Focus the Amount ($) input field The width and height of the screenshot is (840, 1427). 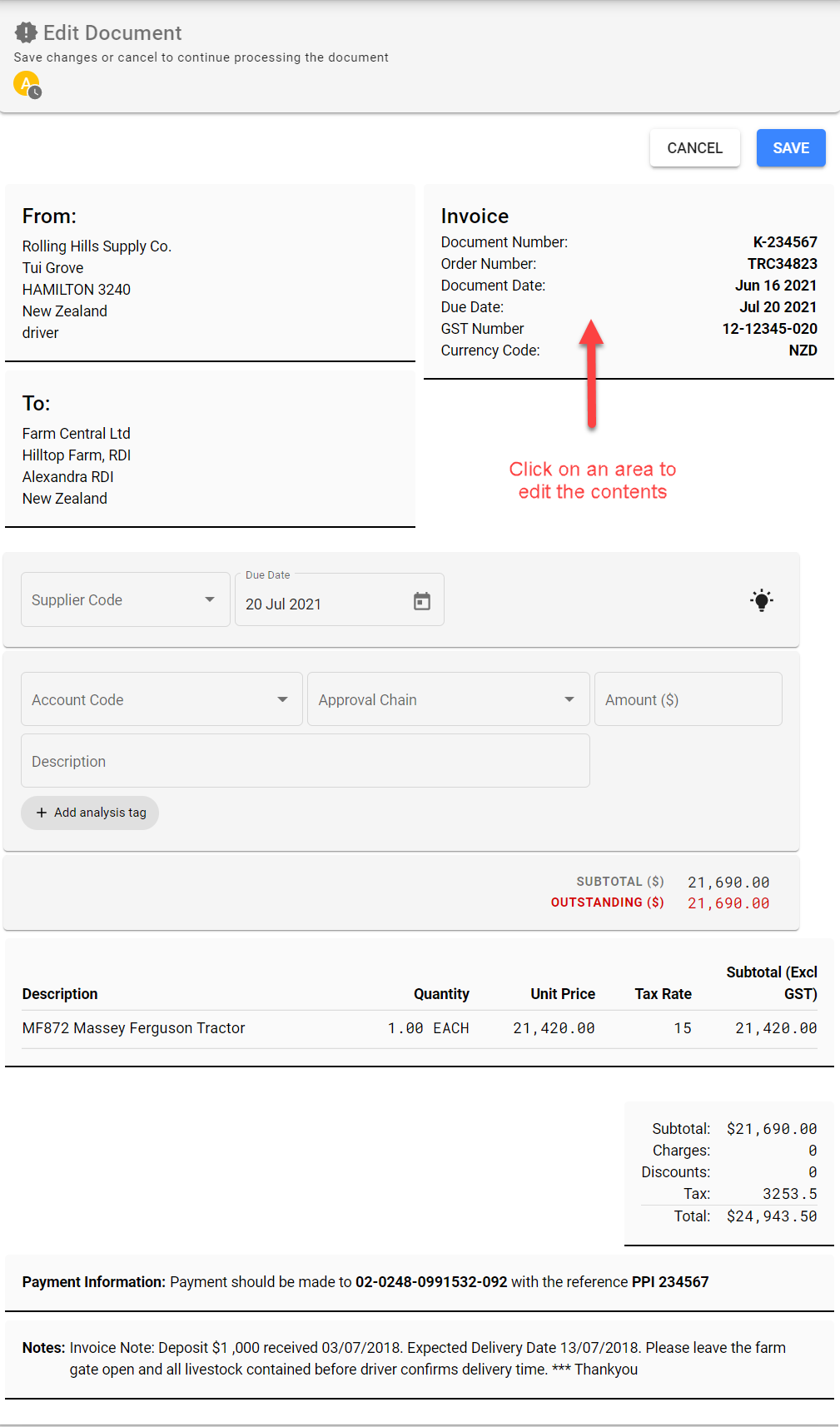(x=688, y=699)
